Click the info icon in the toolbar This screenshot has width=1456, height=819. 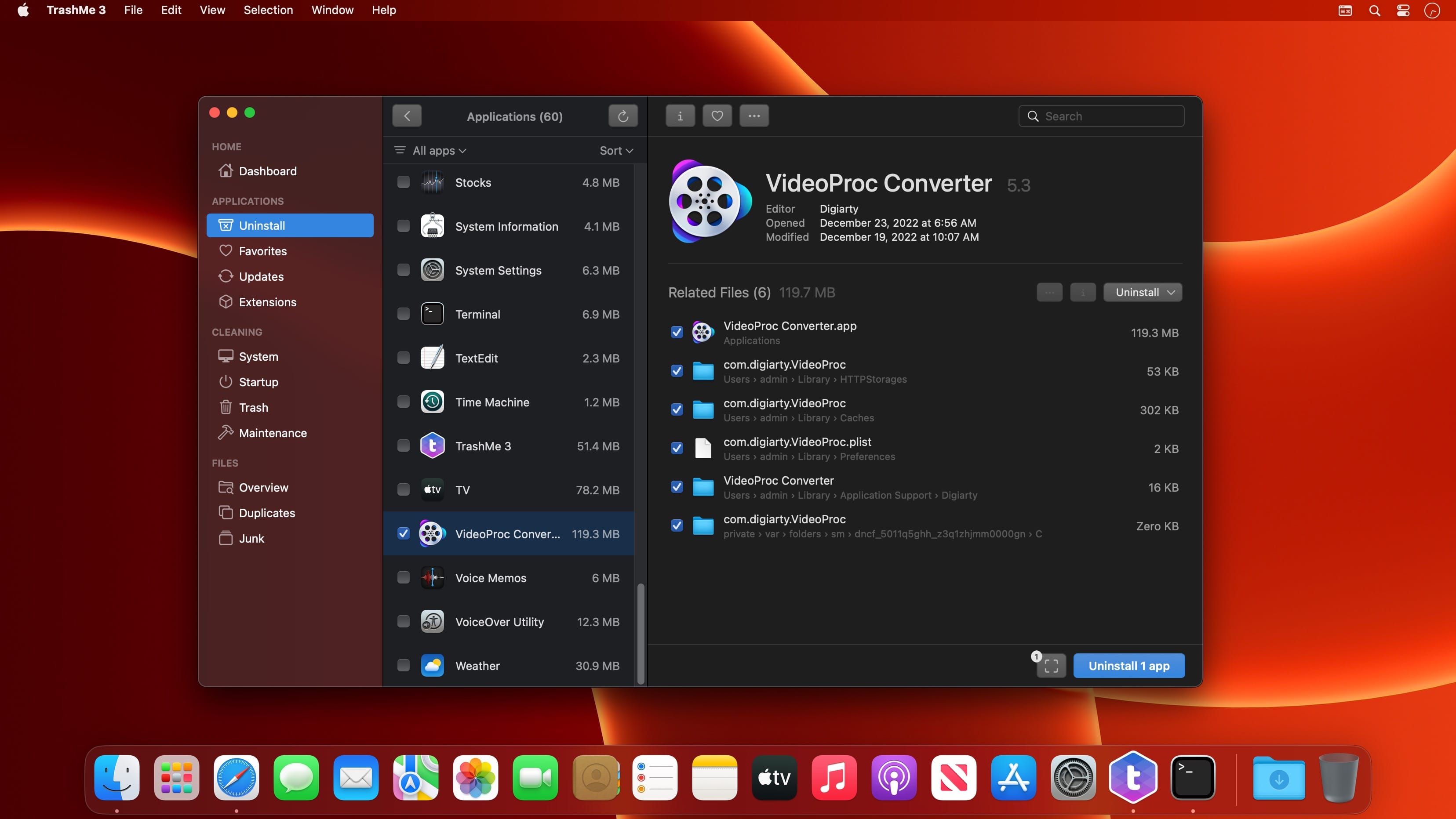point(679,116)
